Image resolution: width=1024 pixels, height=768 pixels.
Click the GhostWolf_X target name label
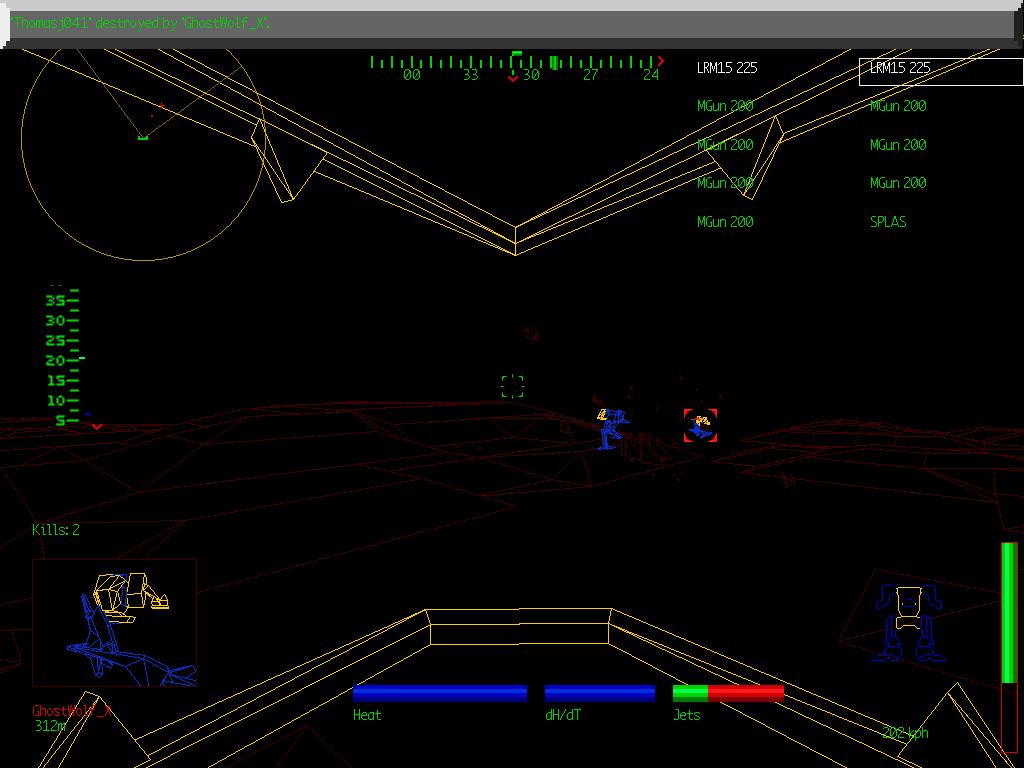tap(72, 711)
